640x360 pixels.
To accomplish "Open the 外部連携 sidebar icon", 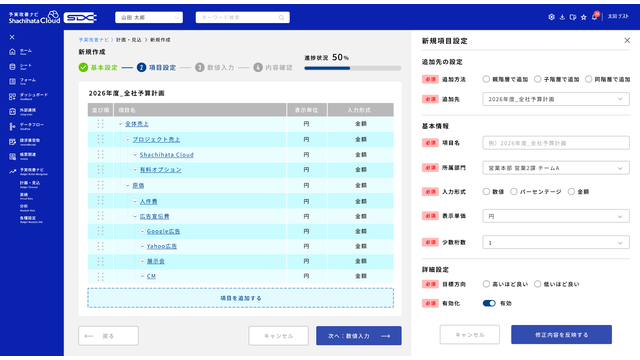I will tap(12, 111).
